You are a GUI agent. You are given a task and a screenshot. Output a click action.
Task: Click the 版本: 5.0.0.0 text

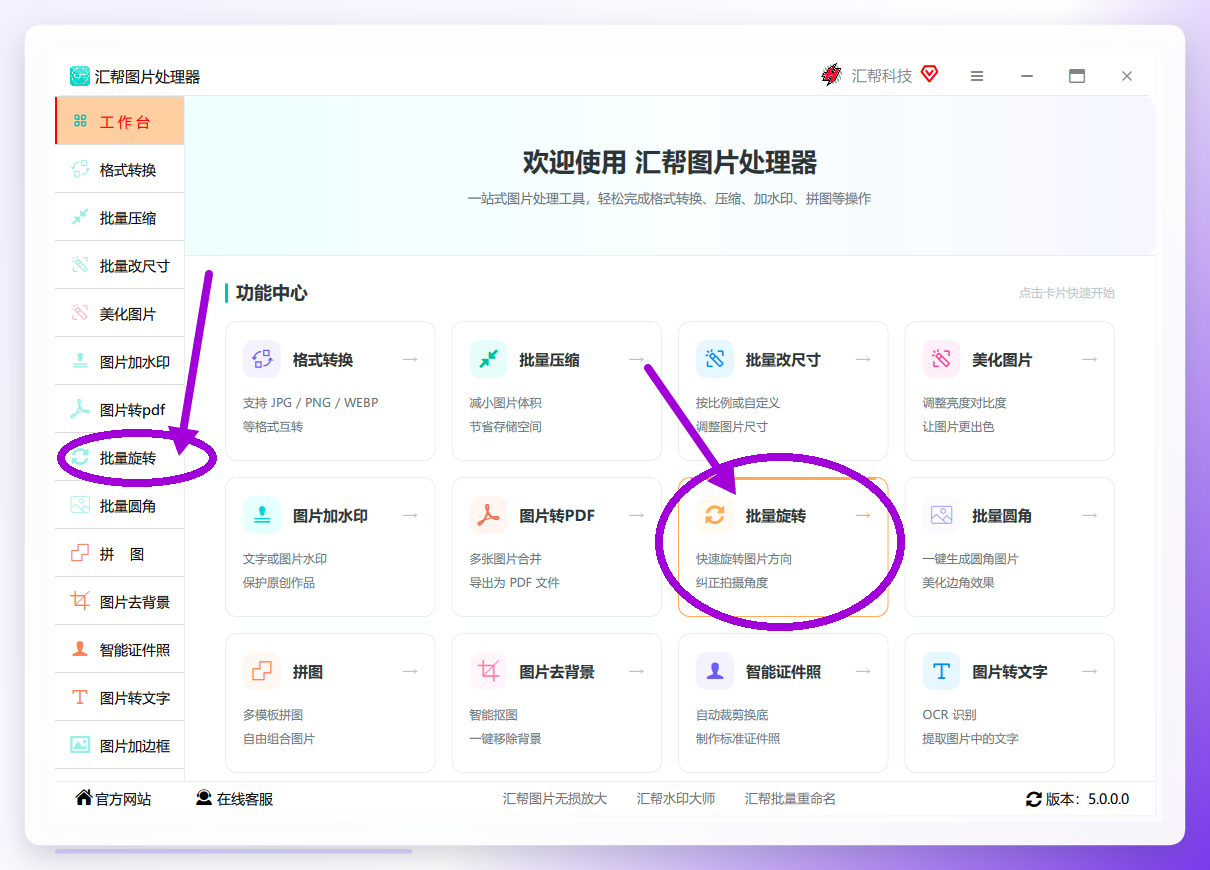click(1087, 799)
